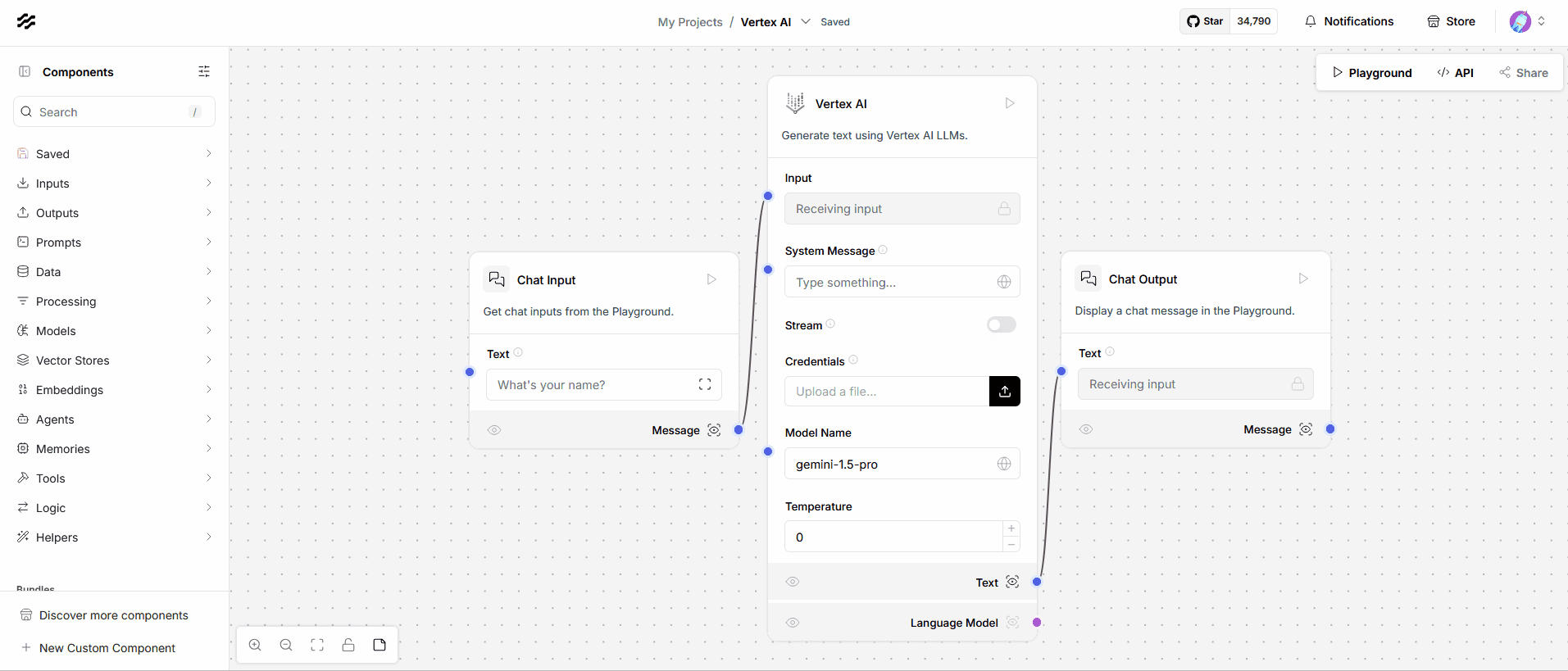
Task: Expand the Vector Stores category
Action: click(114, 360)
